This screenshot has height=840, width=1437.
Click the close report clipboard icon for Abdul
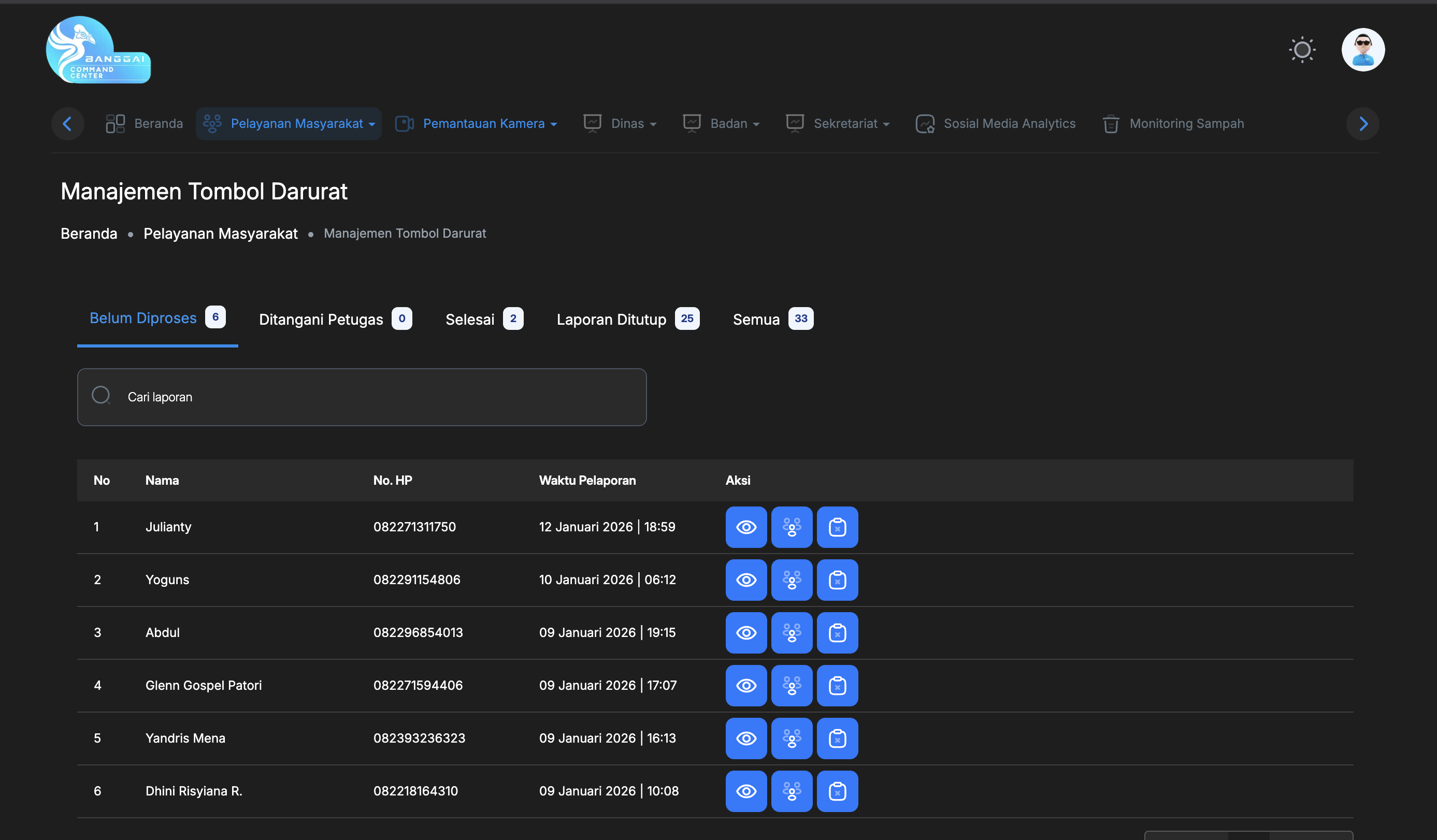pos(837,632)
